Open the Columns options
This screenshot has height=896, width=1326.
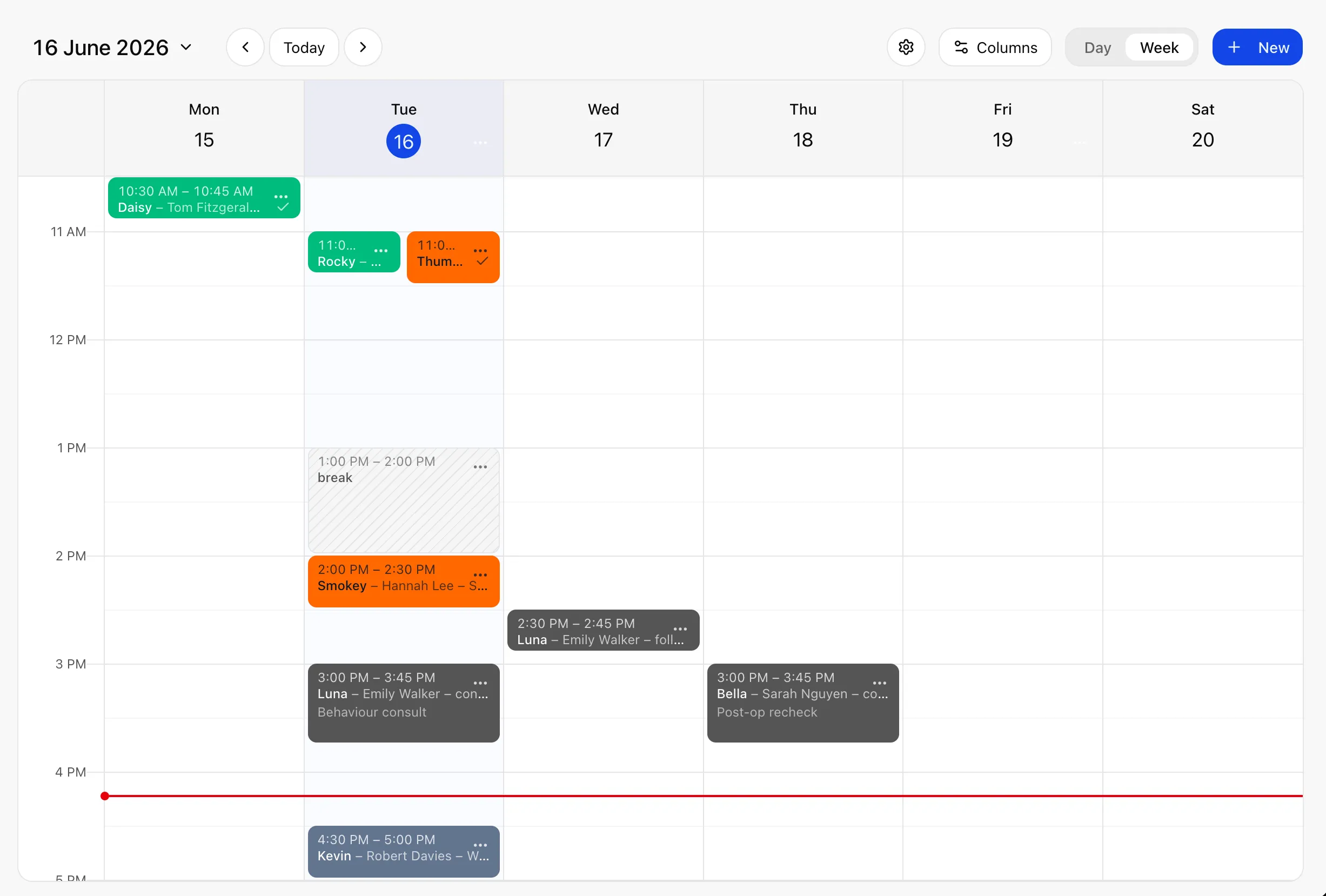coord(995,48)
